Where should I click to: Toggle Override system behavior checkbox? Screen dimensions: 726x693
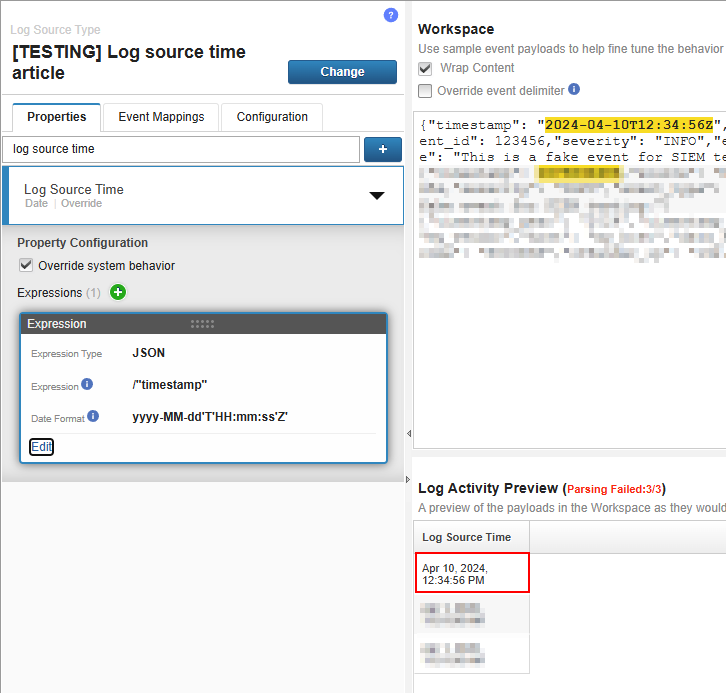click(x=26, y=266)
